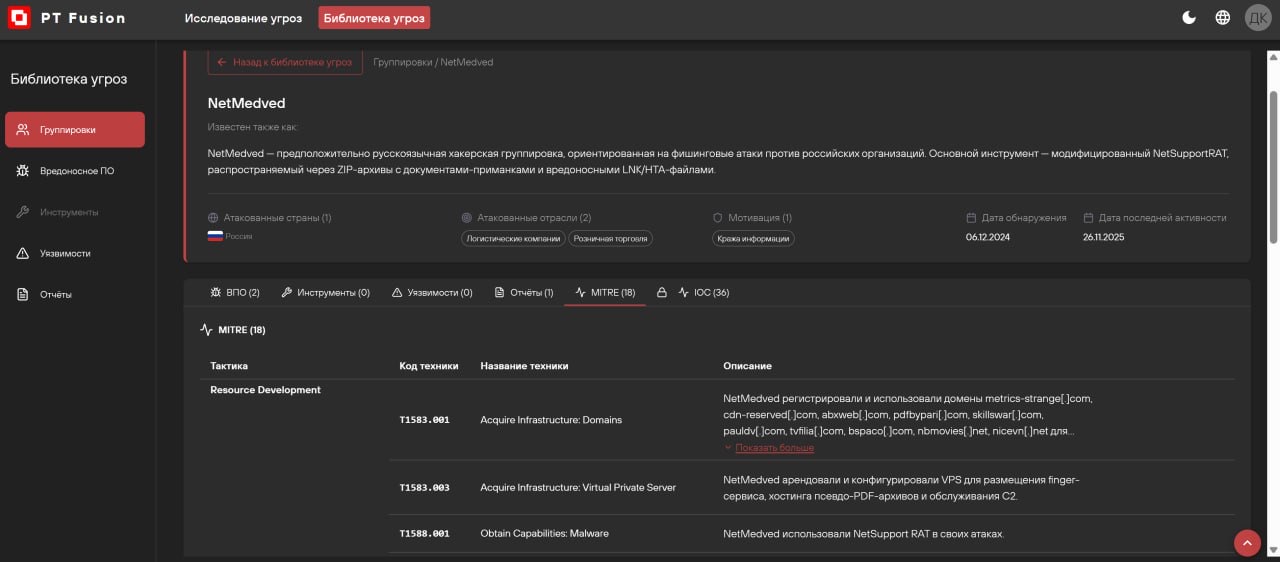Click the shield icon beside Мотивация
This screenshot has width=1280, height=562.
pos(717,217)
